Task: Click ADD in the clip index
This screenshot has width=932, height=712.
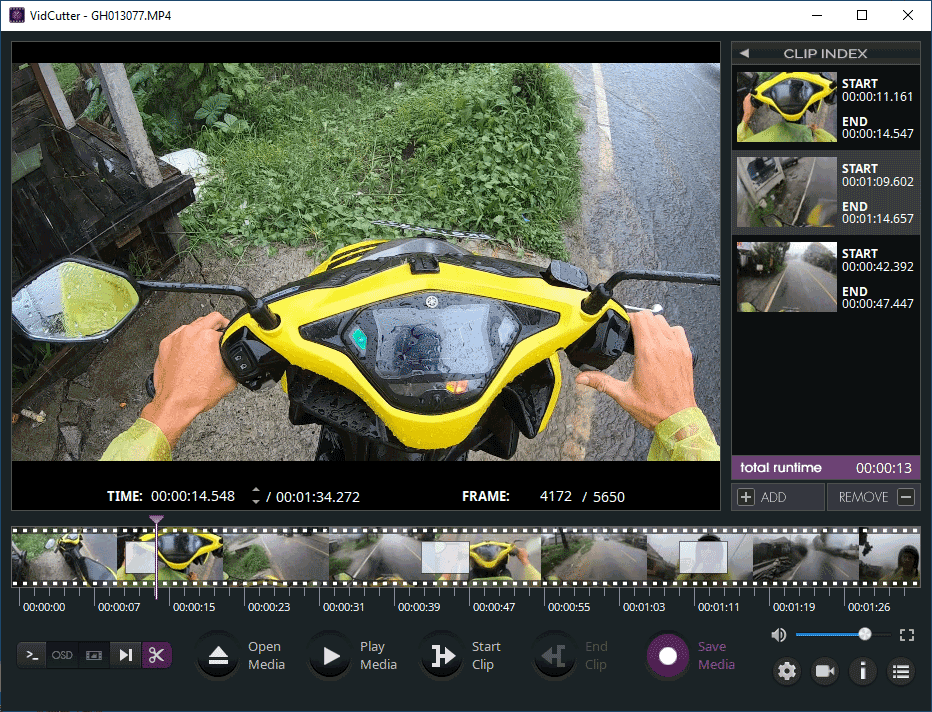Action: [778, 497]
